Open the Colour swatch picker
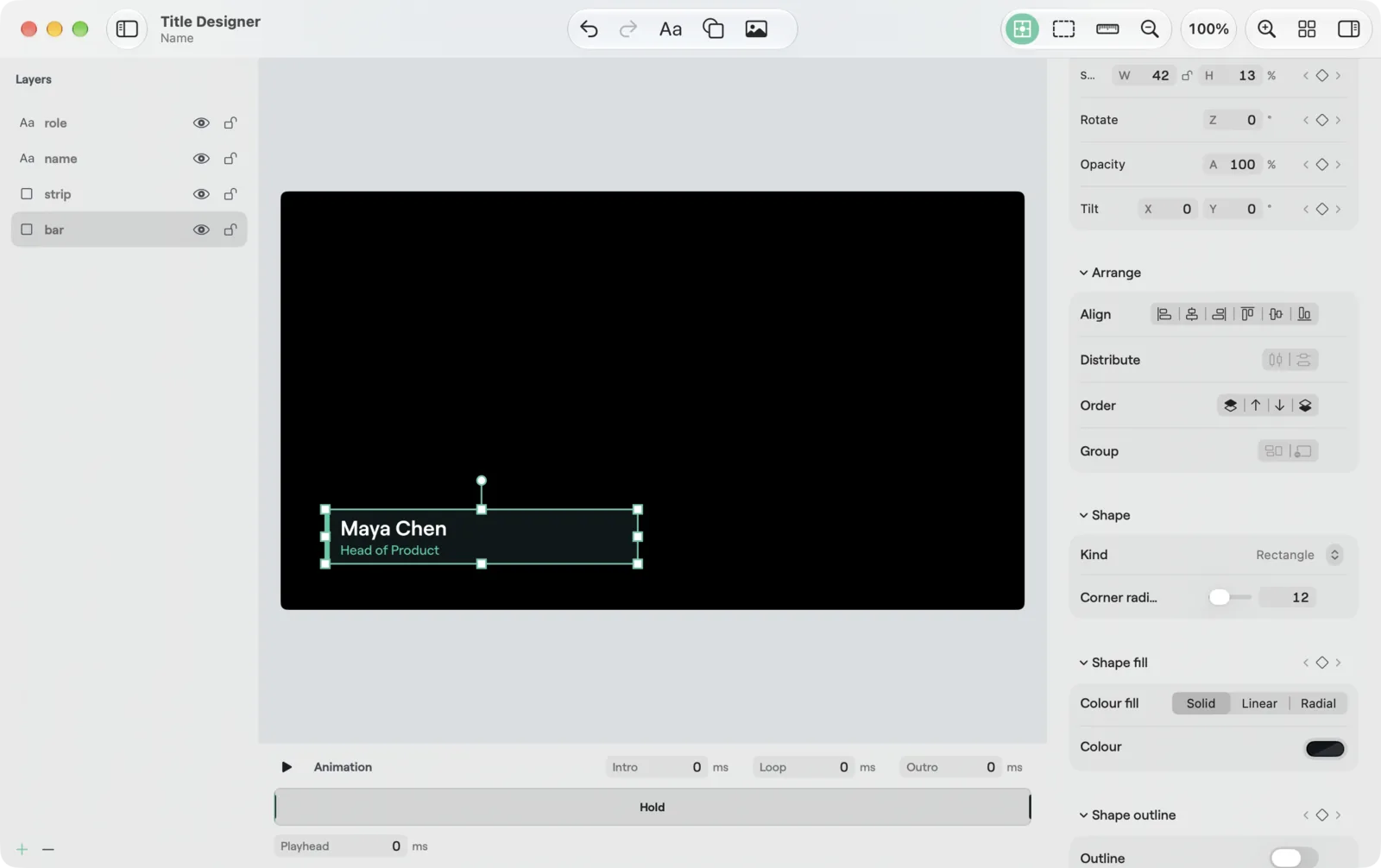1381x868 pixels. click(x=1325, y=748)
